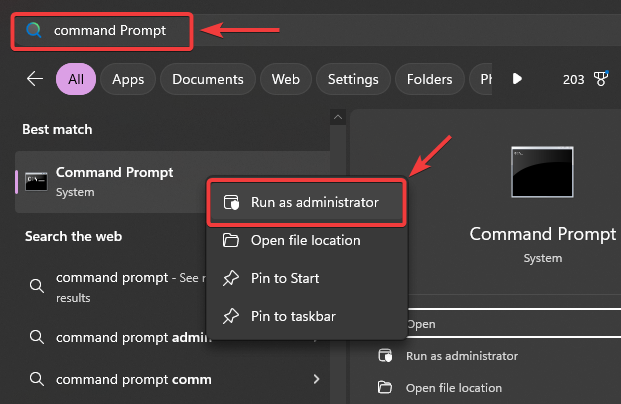Click the magnifier icon in the search box
Screen dimensions: 621x404
pyautogui.click(x=35, y=30)
